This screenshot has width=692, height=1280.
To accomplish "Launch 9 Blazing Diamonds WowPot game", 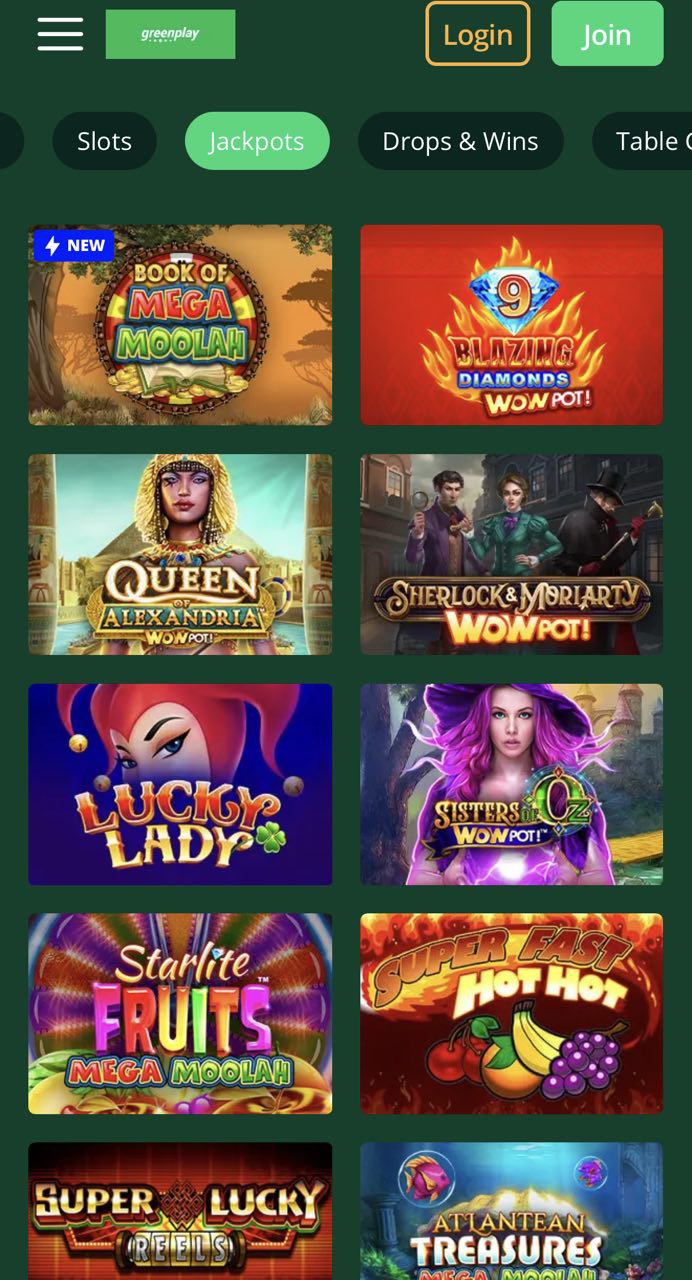I will tap(512, 325).
